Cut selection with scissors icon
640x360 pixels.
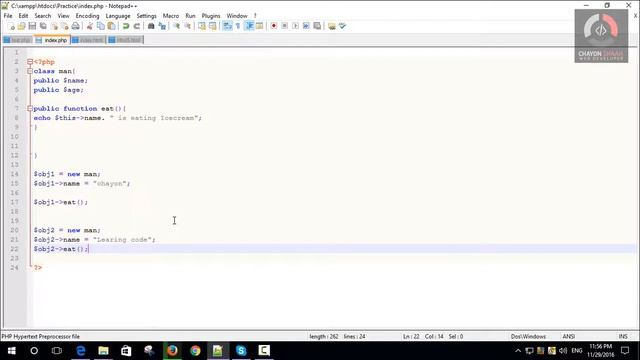click(90, 26)
